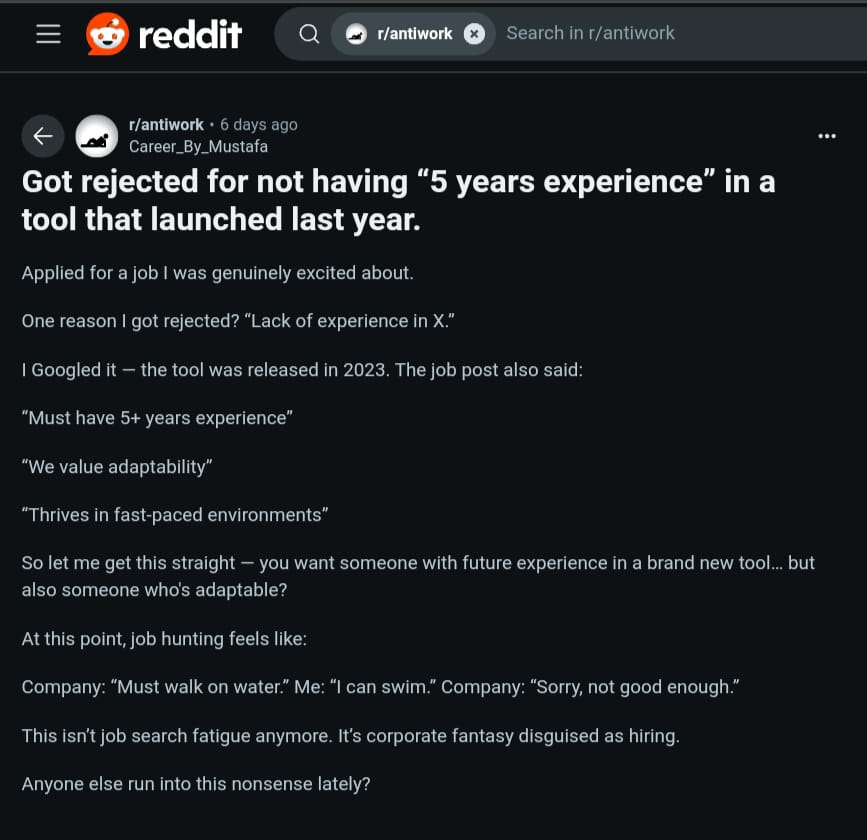Go back using the left arrow button
This screenshot has width=867, height=840.
(x=43, y=136)
